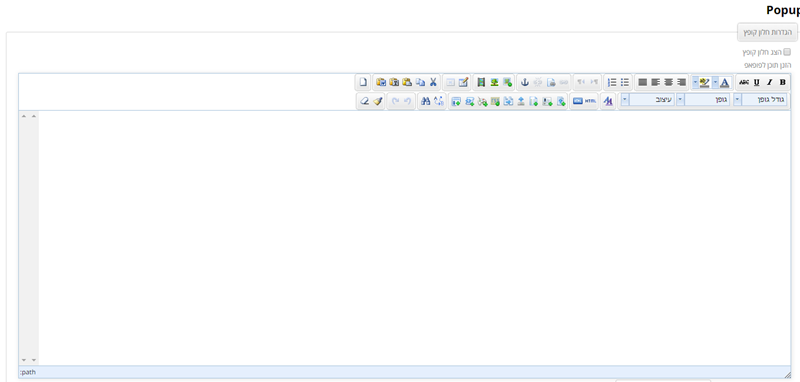Open the הגדרות חלון קופץ tab
This screenshot has width=800, height=382.
766,33
